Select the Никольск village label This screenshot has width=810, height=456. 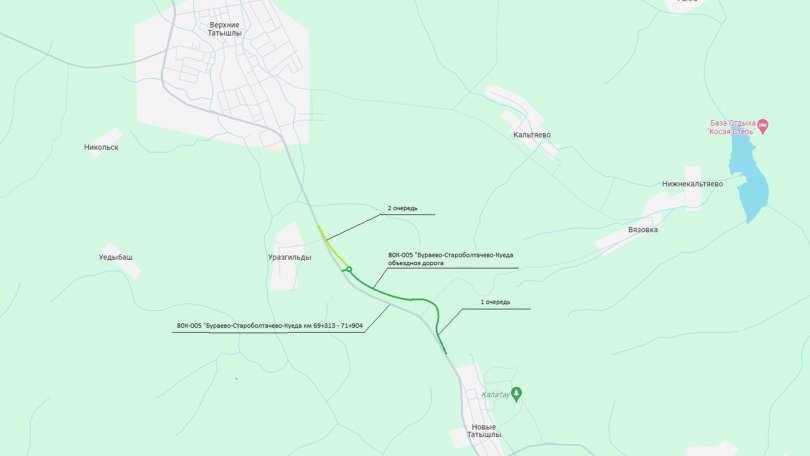[101, 147]
